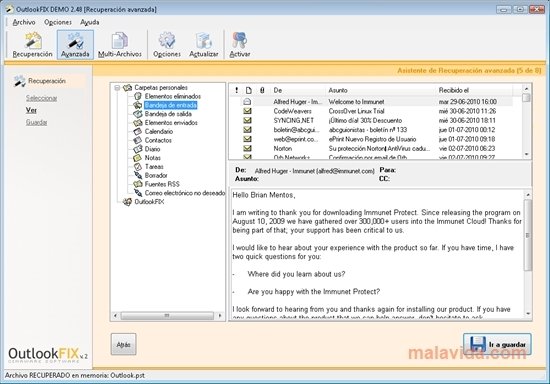Select the Welcome to Immunet message
The height and width of the screenshot is (384, 550).
[x=371, y=102]
